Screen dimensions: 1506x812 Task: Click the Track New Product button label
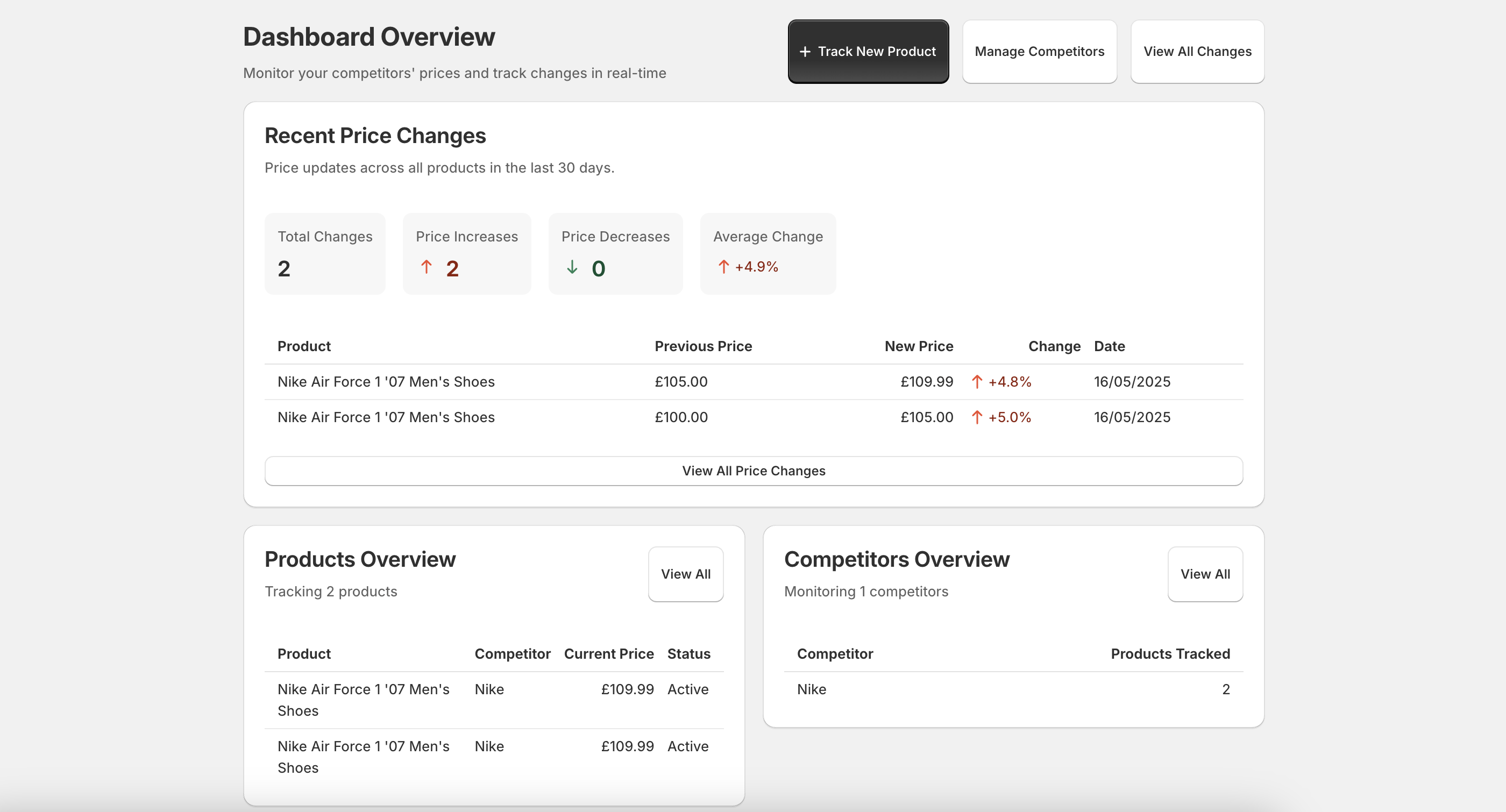click(876, 52)
